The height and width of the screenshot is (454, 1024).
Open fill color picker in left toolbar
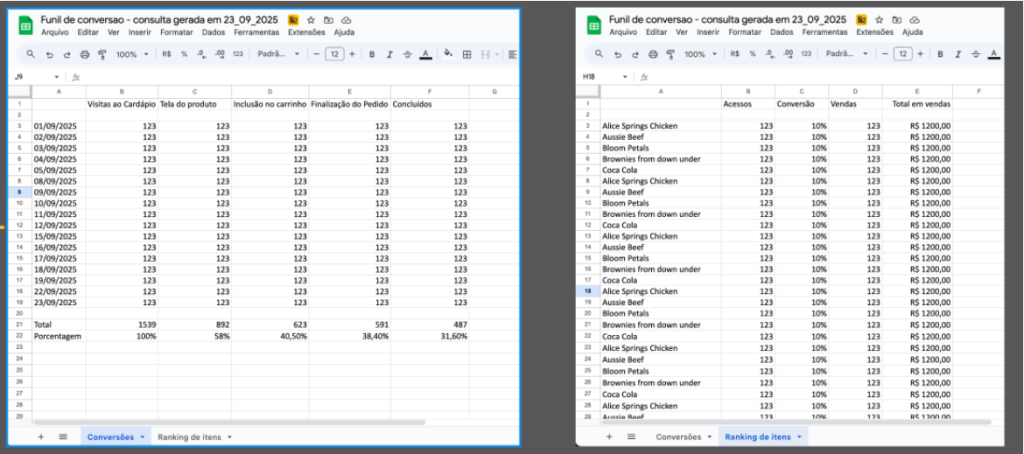click(447, 54)
